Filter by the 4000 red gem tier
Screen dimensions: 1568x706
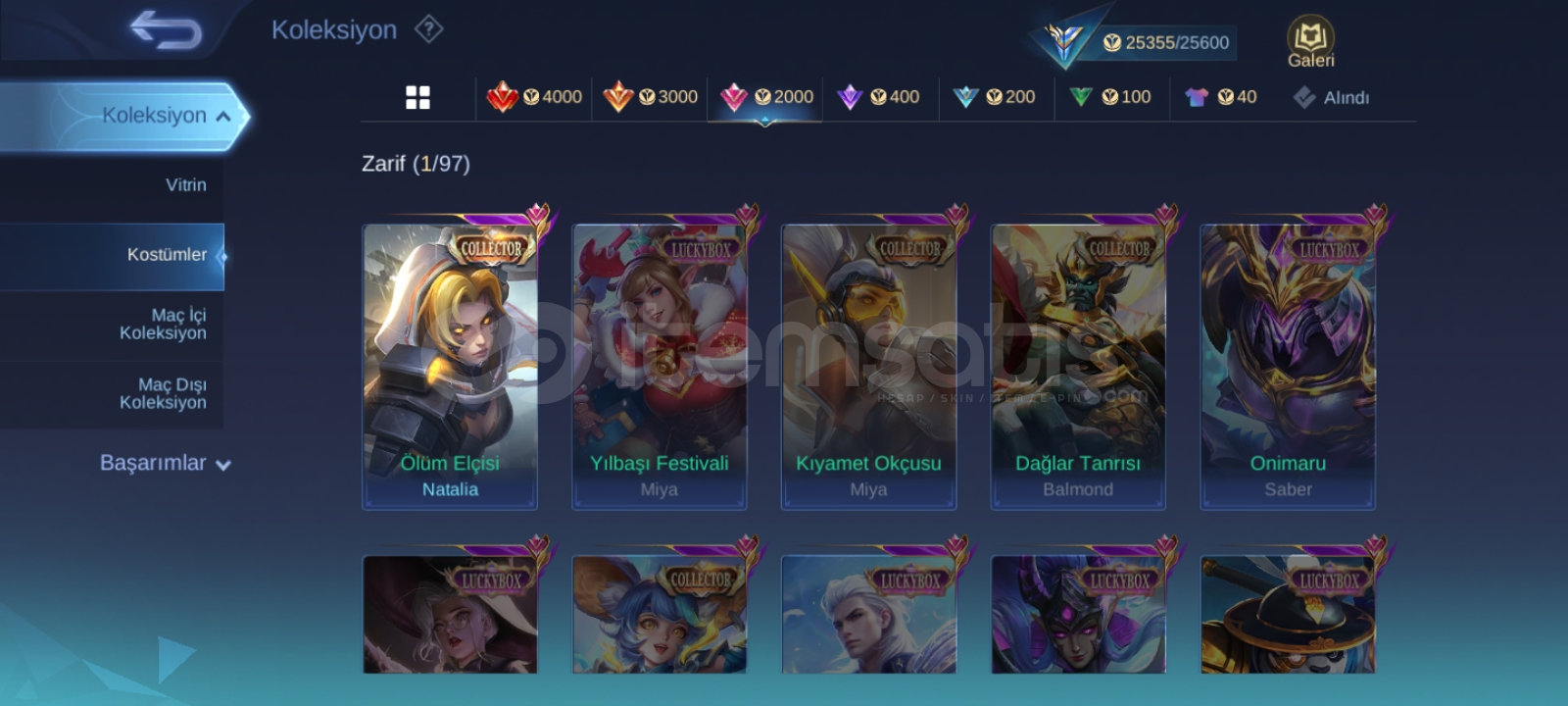click(x=534, y=97)
